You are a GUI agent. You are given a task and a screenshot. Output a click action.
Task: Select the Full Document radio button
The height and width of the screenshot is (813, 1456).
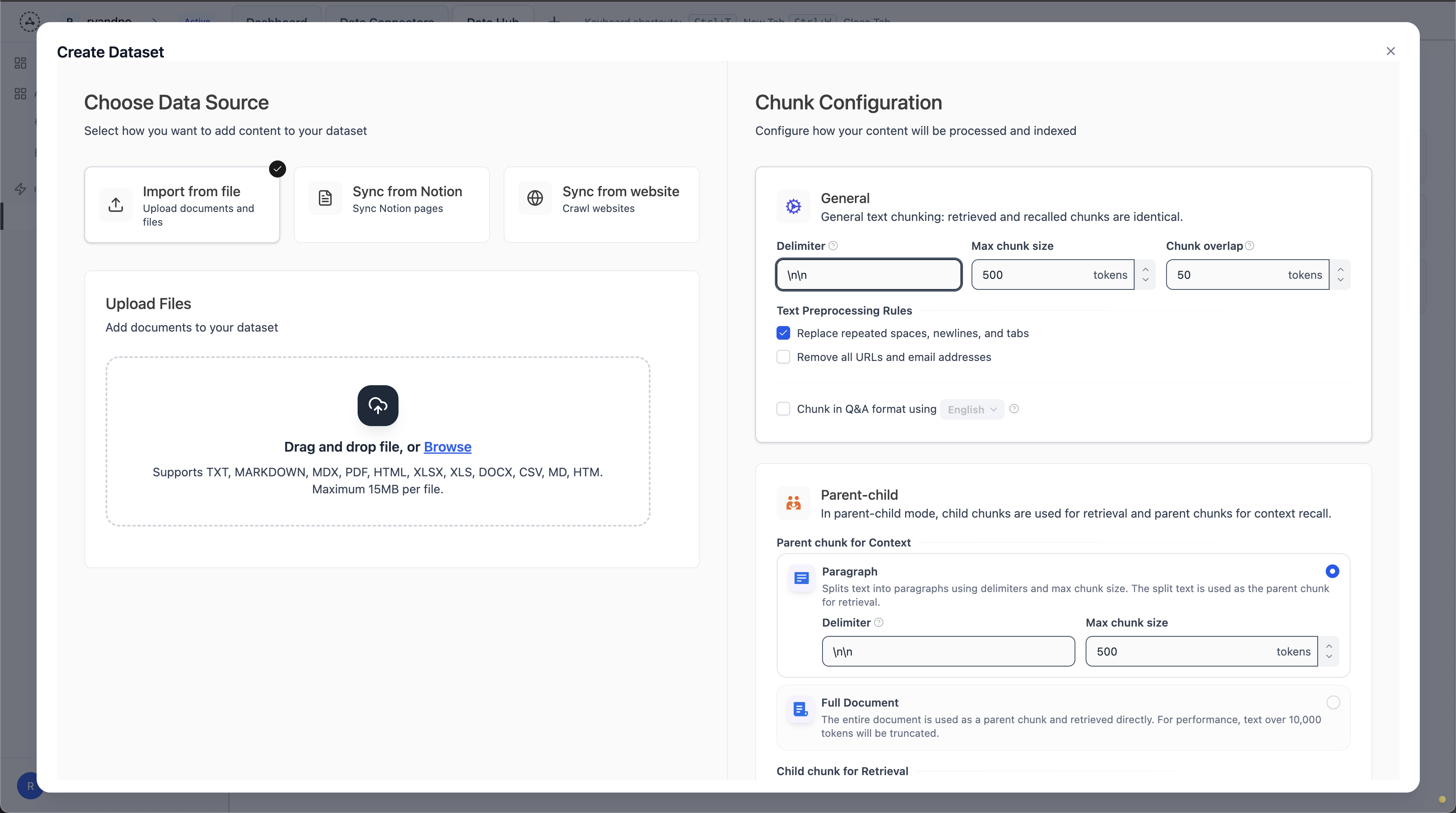(x=1333, y=702)
